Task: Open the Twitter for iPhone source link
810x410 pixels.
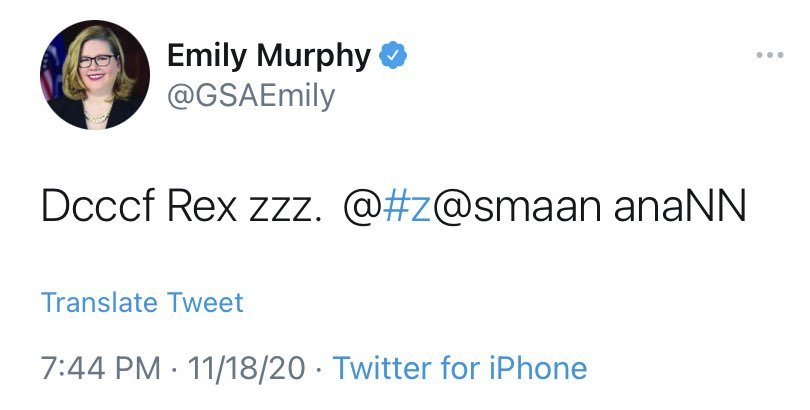Action: coord(459,368)
